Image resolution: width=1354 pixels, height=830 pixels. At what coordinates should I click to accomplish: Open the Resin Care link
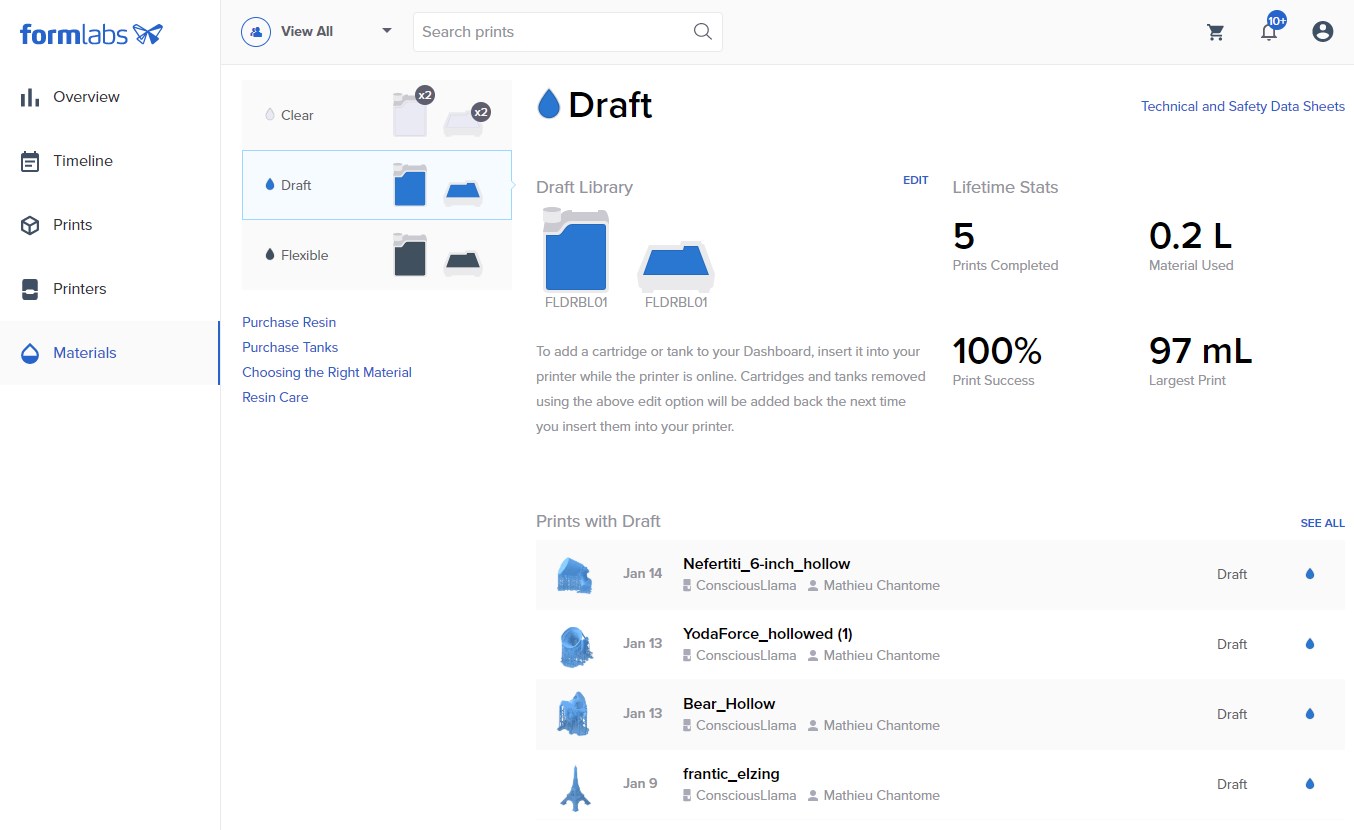(x=275, y=397)
